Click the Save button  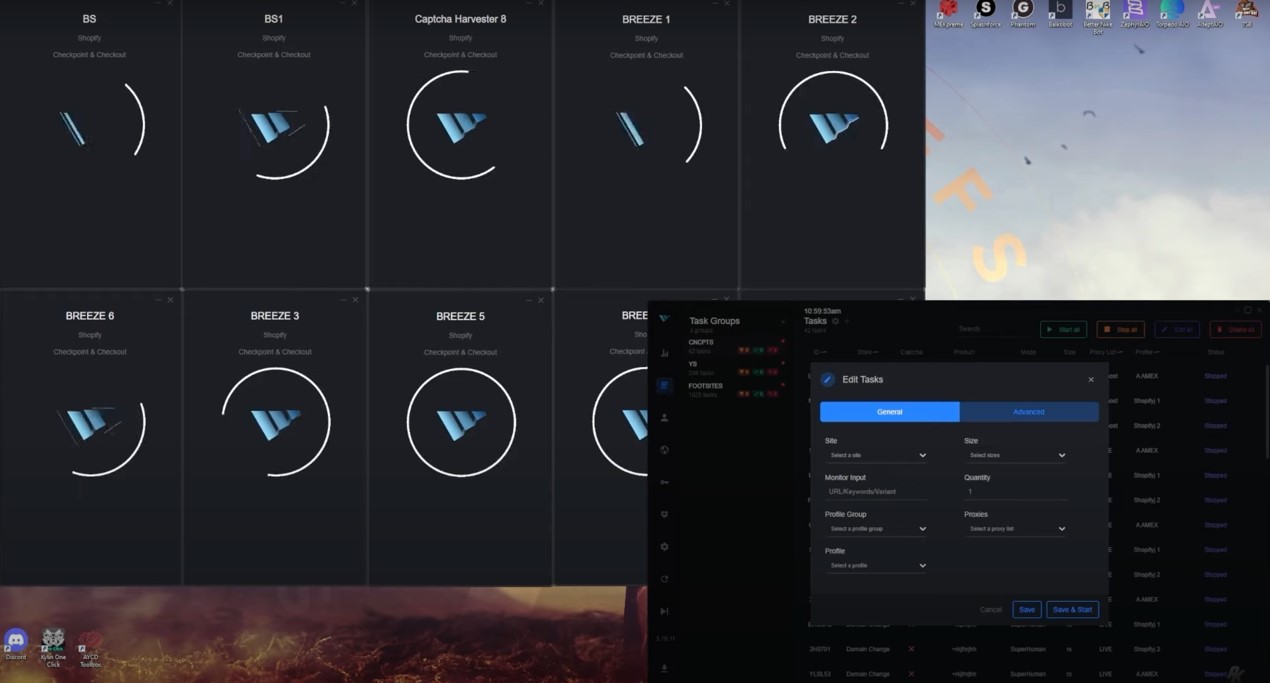tap(1027, 610)
